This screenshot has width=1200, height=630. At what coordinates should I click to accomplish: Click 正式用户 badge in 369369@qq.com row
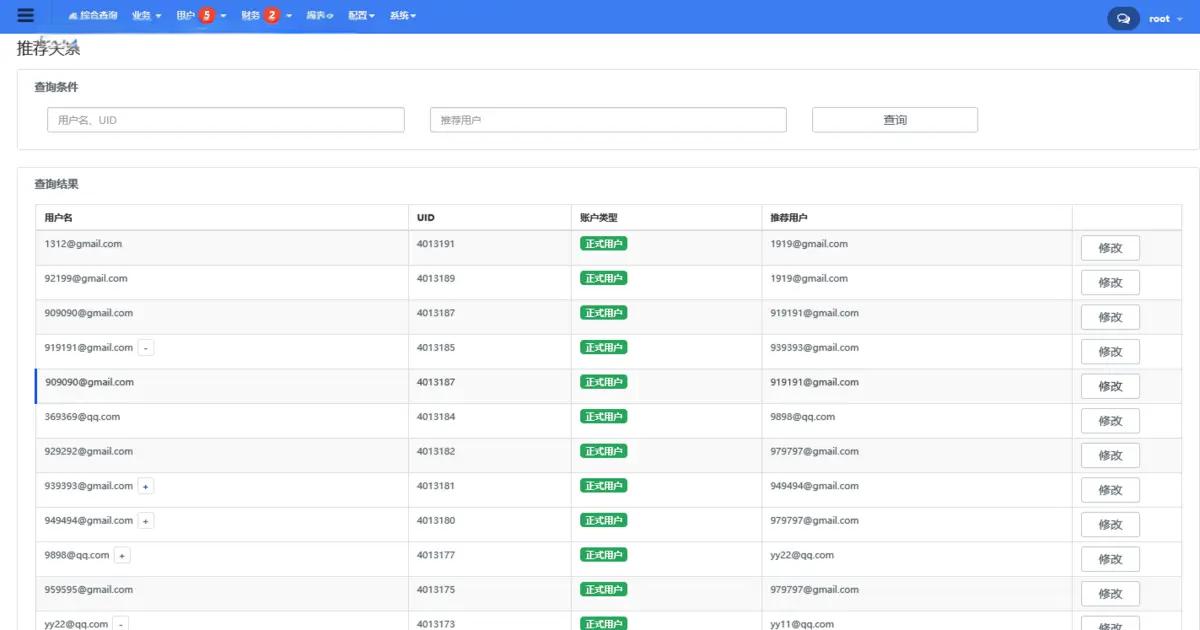604,417
